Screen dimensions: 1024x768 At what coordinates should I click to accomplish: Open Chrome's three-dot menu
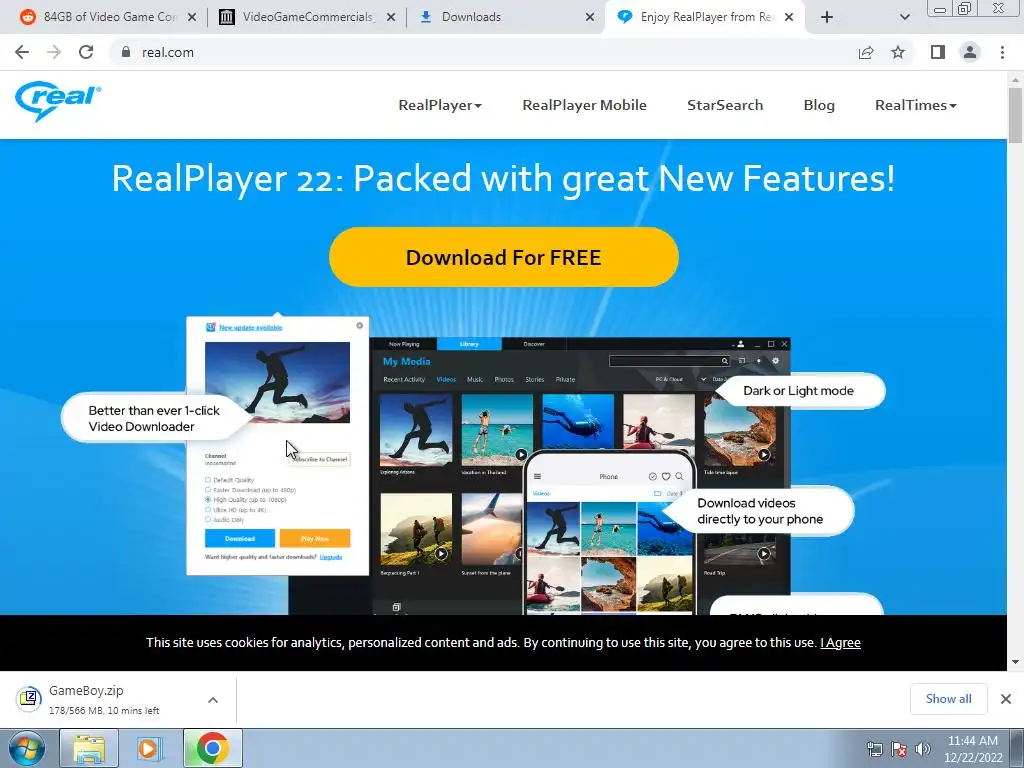coord(1002,52)
